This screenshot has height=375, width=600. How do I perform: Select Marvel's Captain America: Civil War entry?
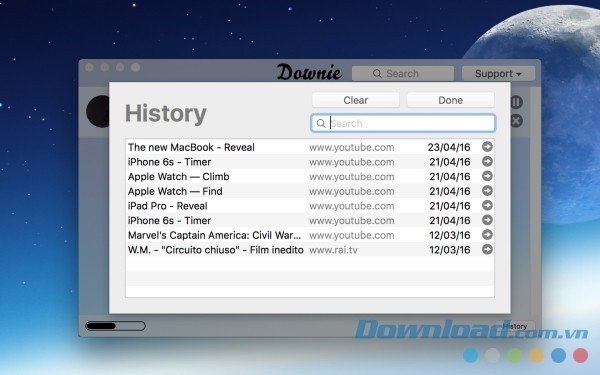coord(310,235)
